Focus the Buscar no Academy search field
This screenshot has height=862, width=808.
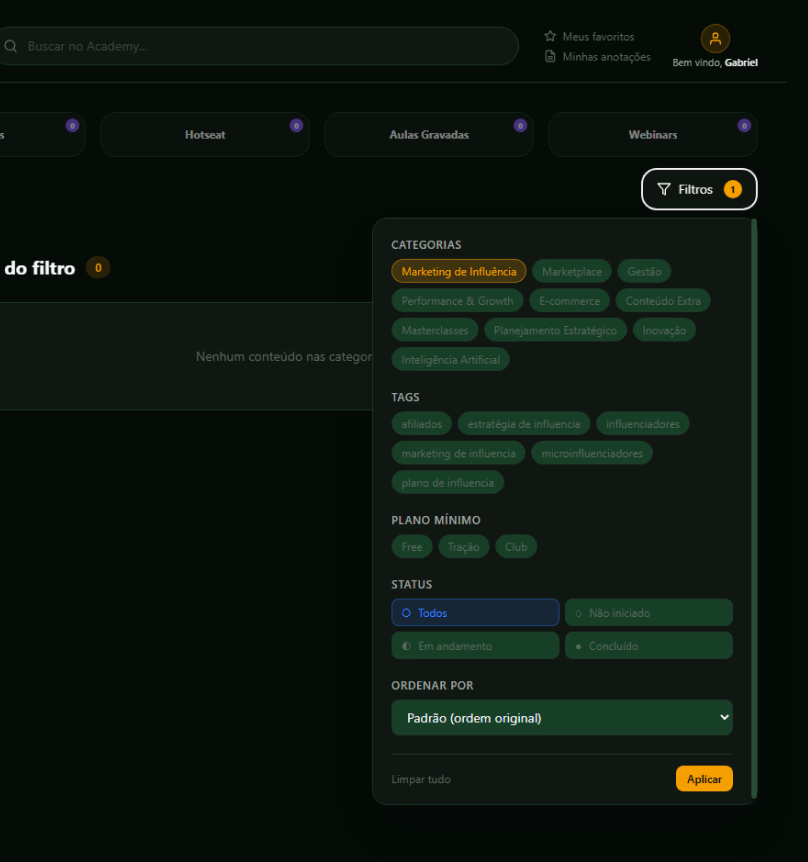tap(258, 46)
